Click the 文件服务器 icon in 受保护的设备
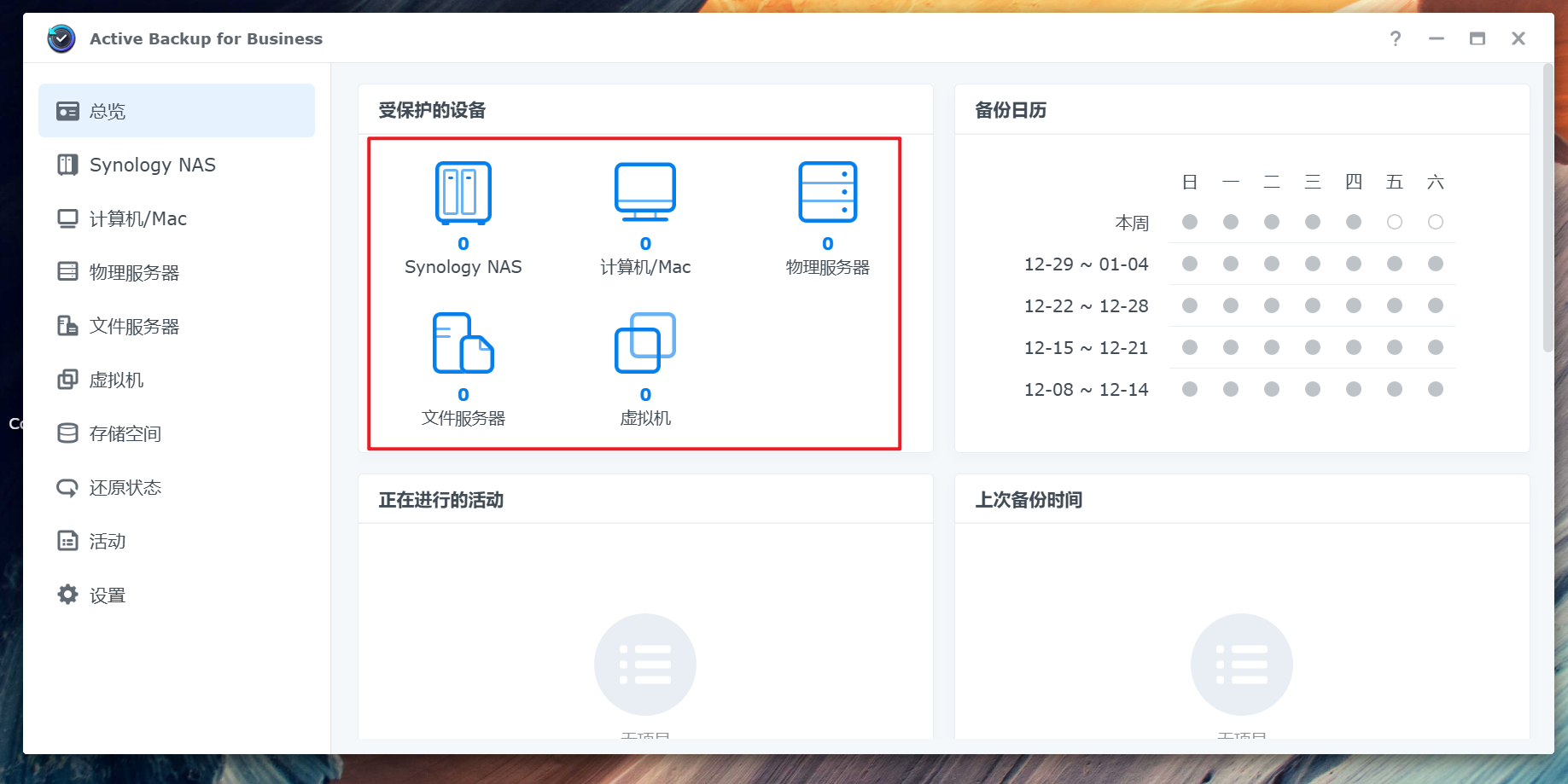The height and width of the screenshot is (784, 1568). pos(463,343)
